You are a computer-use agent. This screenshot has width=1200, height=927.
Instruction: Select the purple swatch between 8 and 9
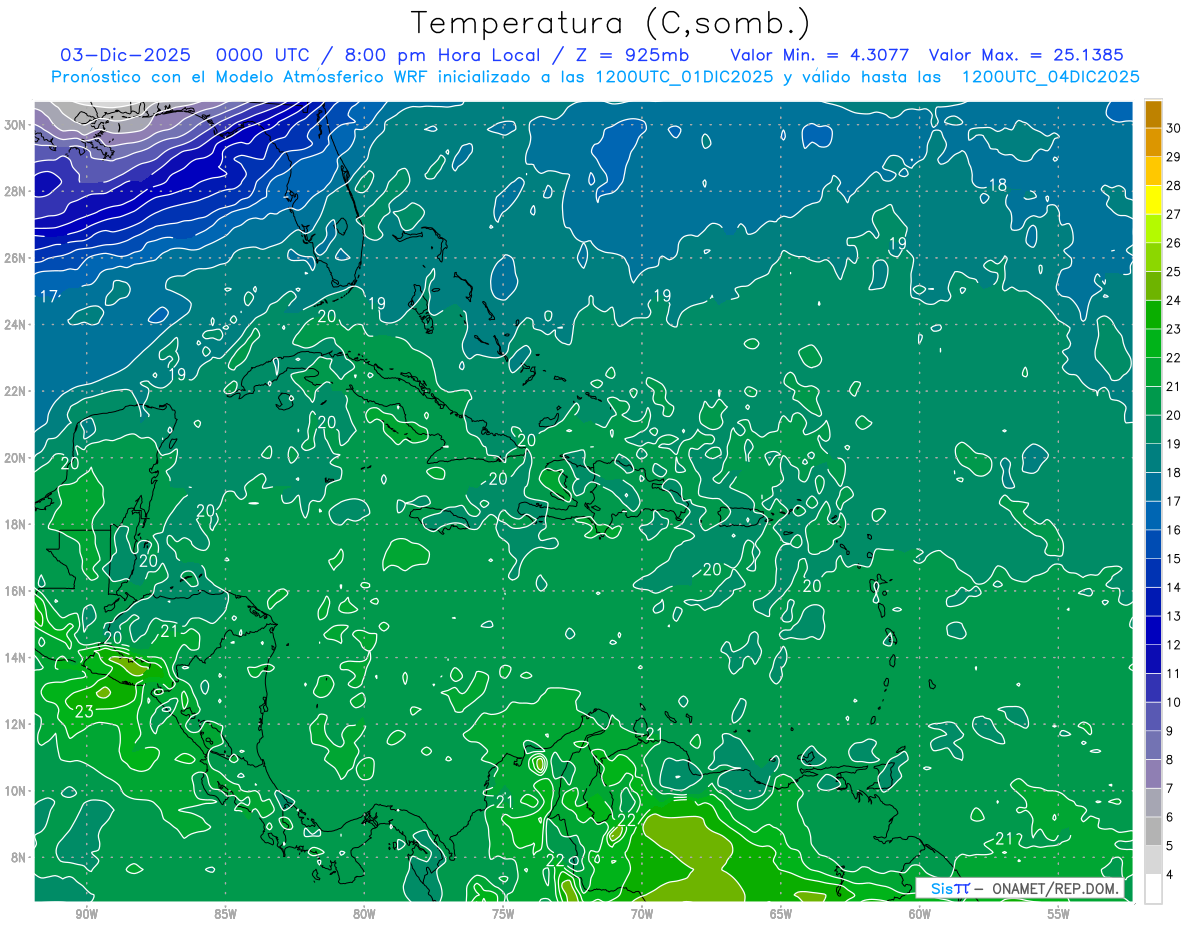pyautogui.click(x=1153, y=745)
